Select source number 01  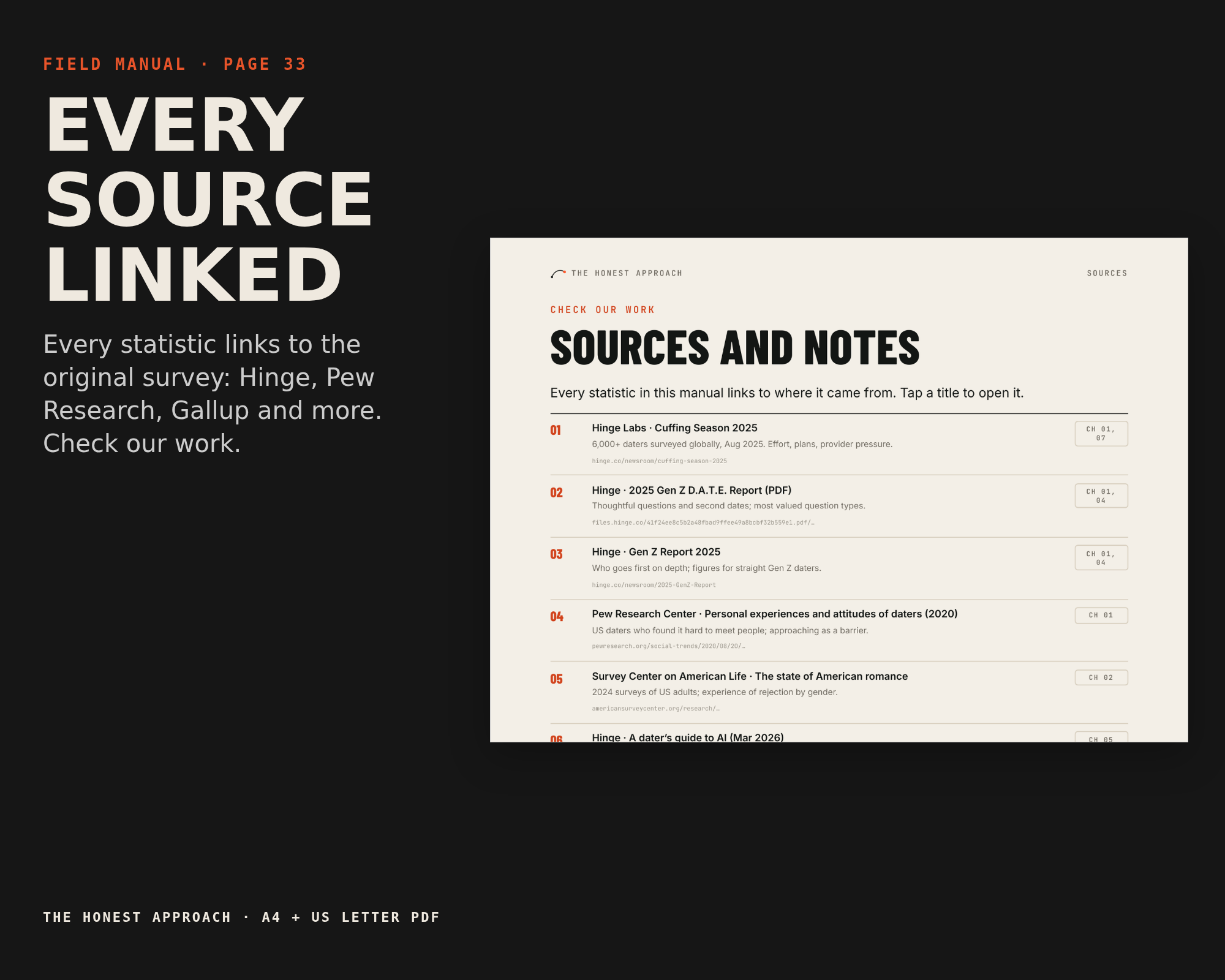coord(556,431)
